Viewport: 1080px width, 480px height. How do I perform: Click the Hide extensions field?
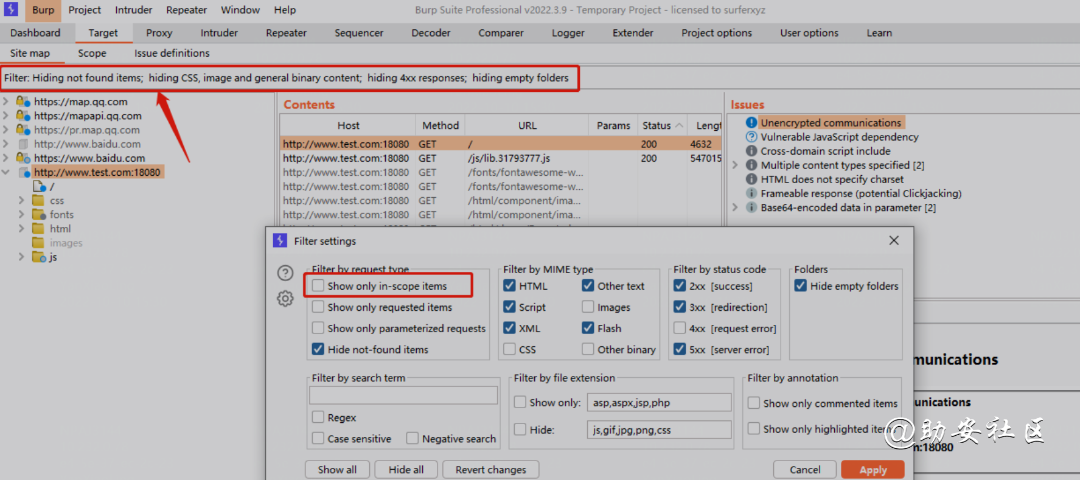660,430
